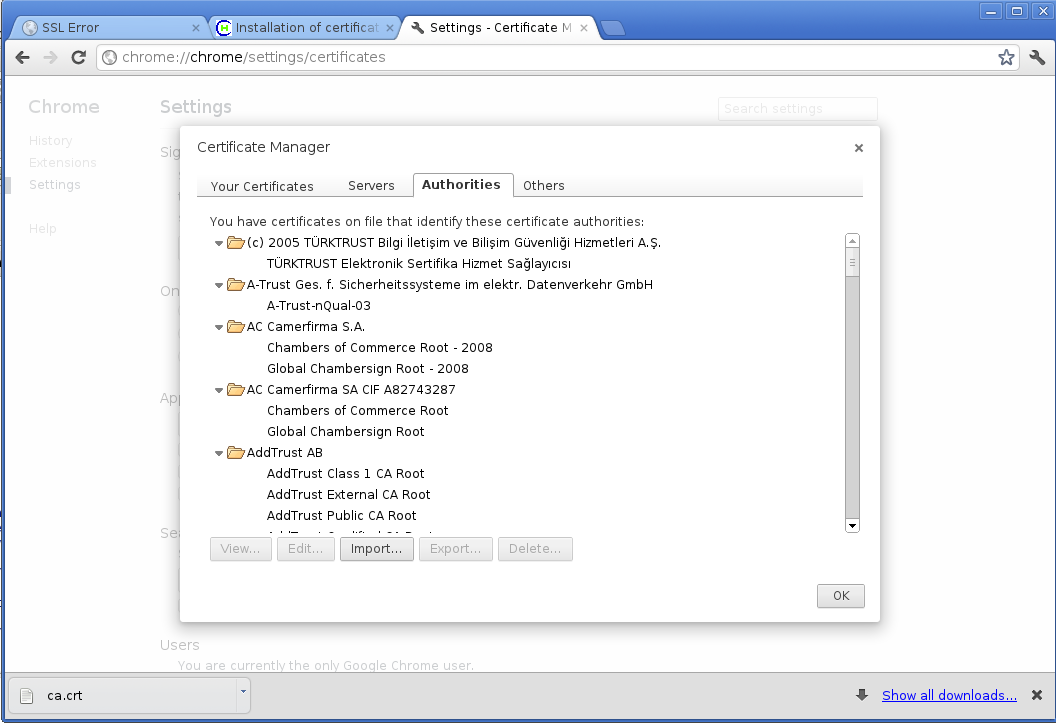Click the certificate list scrollbar thumb
Viewport: 1056px width, 723px height.
(x=853, y=263)
